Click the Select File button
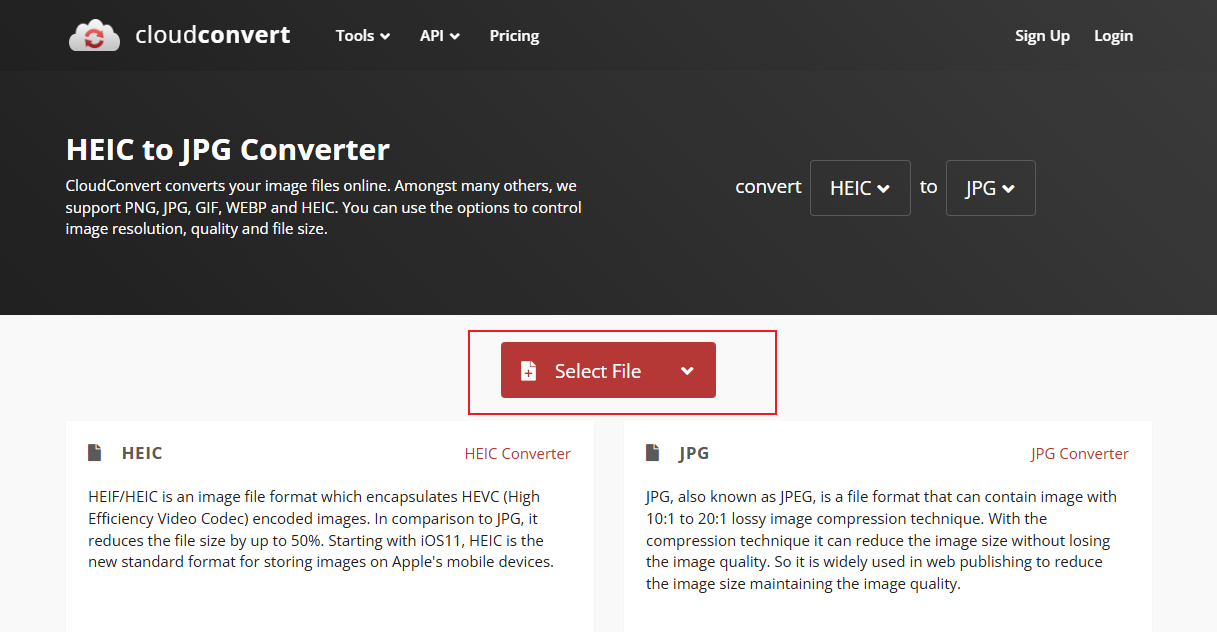 [598, 370]
